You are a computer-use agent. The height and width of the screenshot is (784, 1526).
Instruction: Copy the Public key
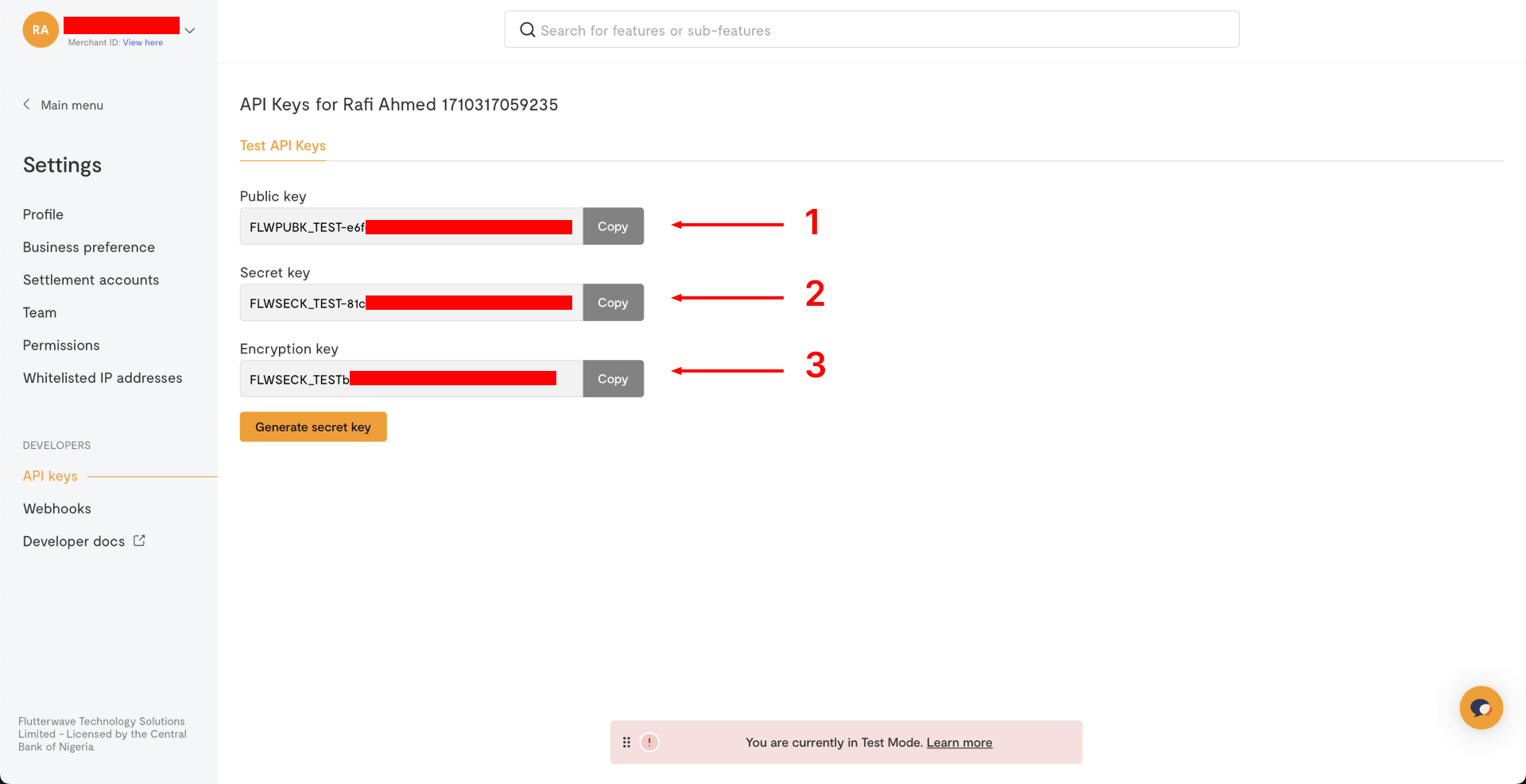coord(613,226)
